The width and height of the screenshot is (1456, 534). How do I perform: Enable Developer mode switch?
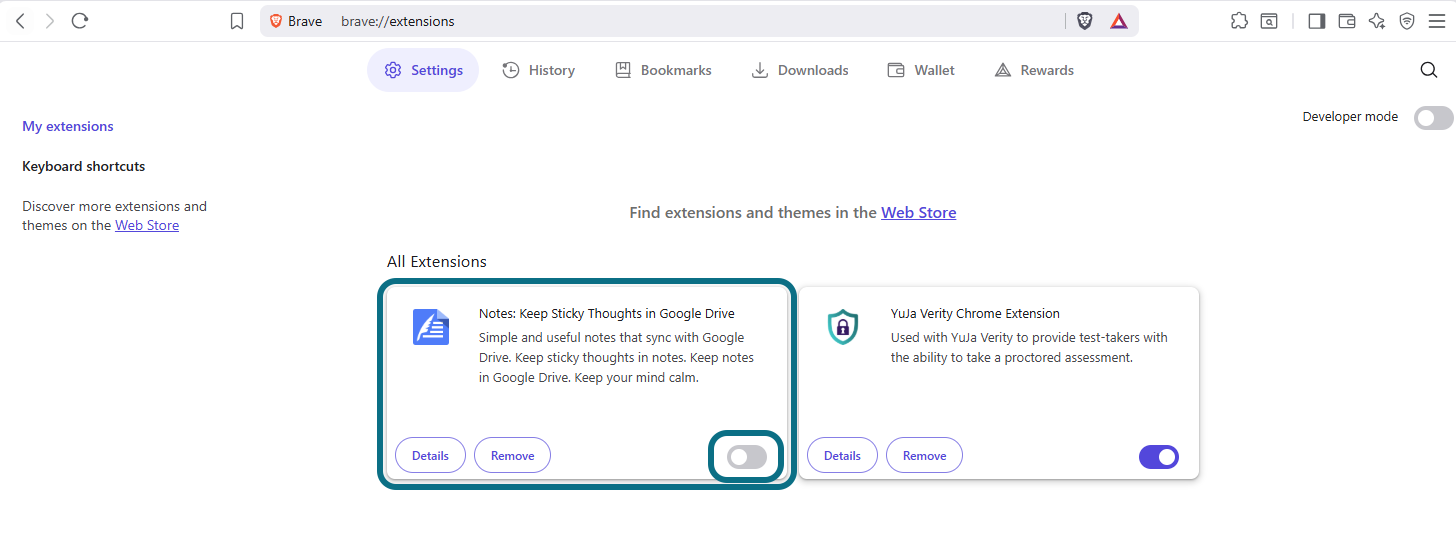[1433, 118]
